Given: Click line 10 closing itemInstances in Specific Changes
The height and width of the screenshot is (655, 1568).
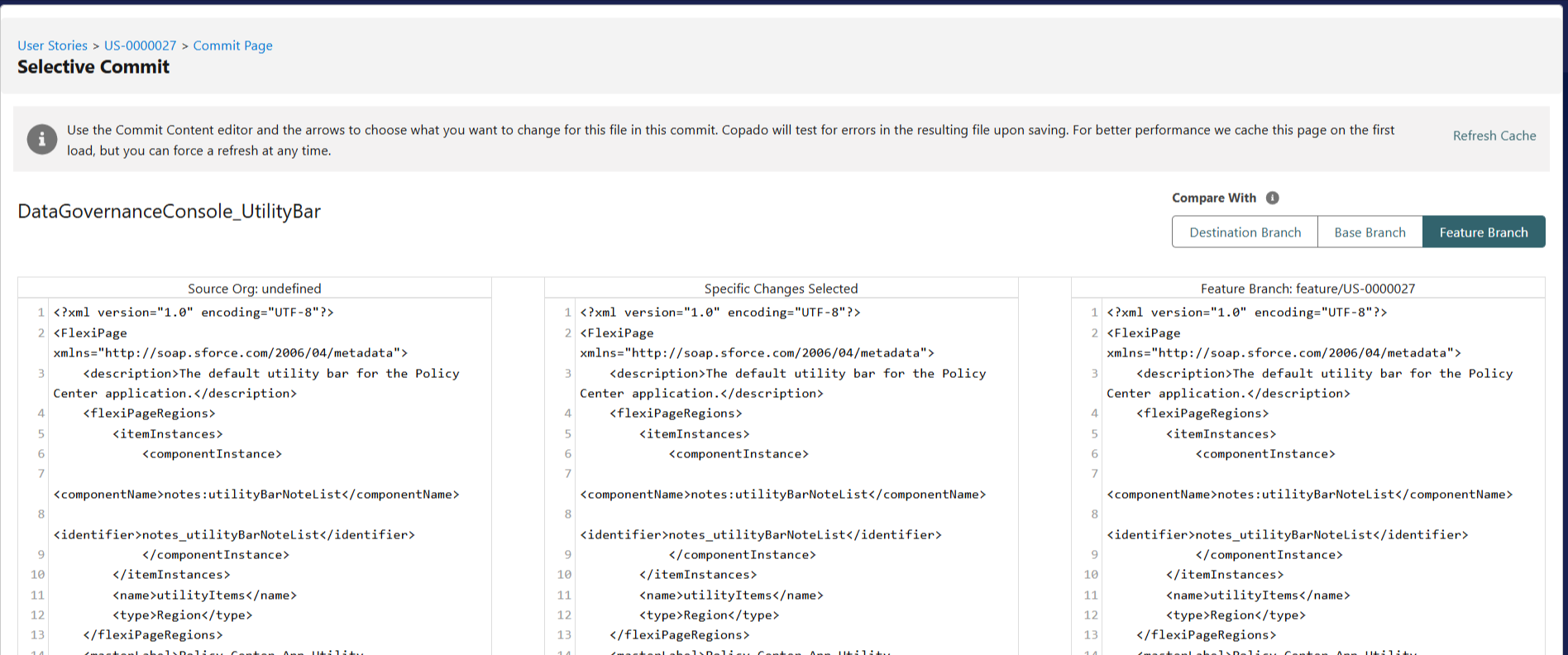Looking at the screenshot, I should tap(697, 575).
